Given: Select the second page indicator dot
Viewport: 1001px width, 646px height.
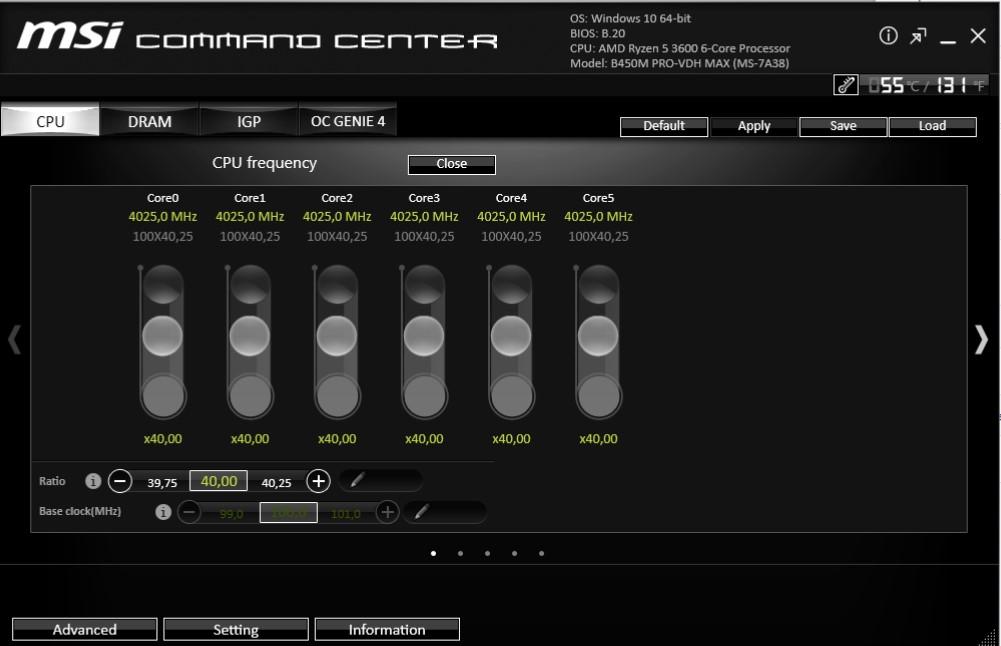Looking at the screenshot, I should pyautogui.click(x=460, y=553).
